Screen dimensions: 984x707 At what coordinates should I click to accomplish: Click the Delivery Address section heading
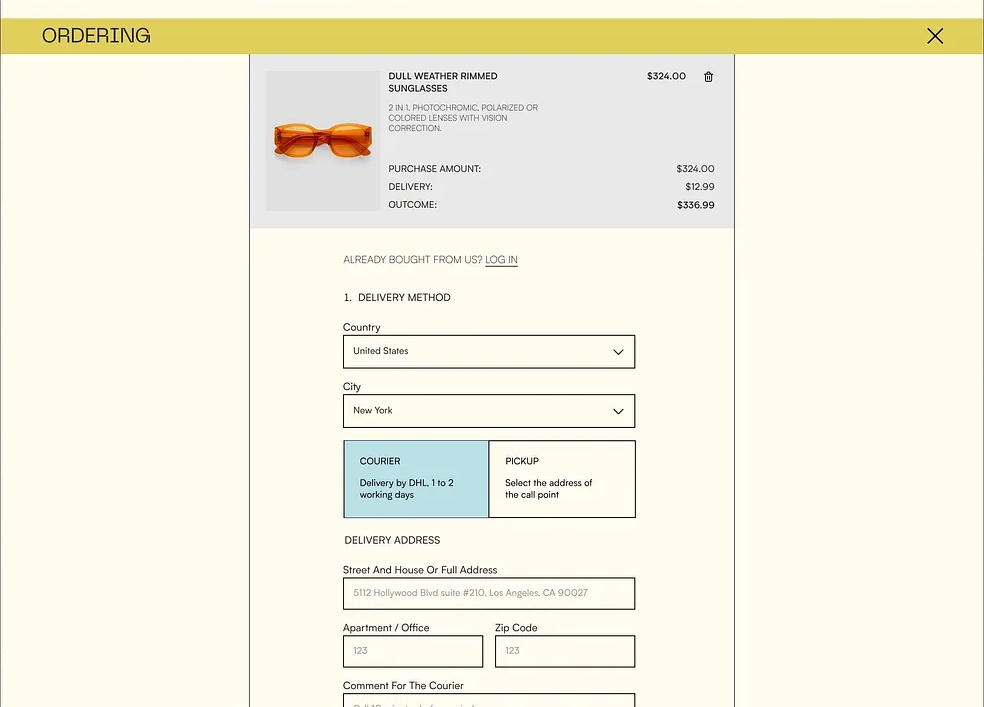[392, 540]
